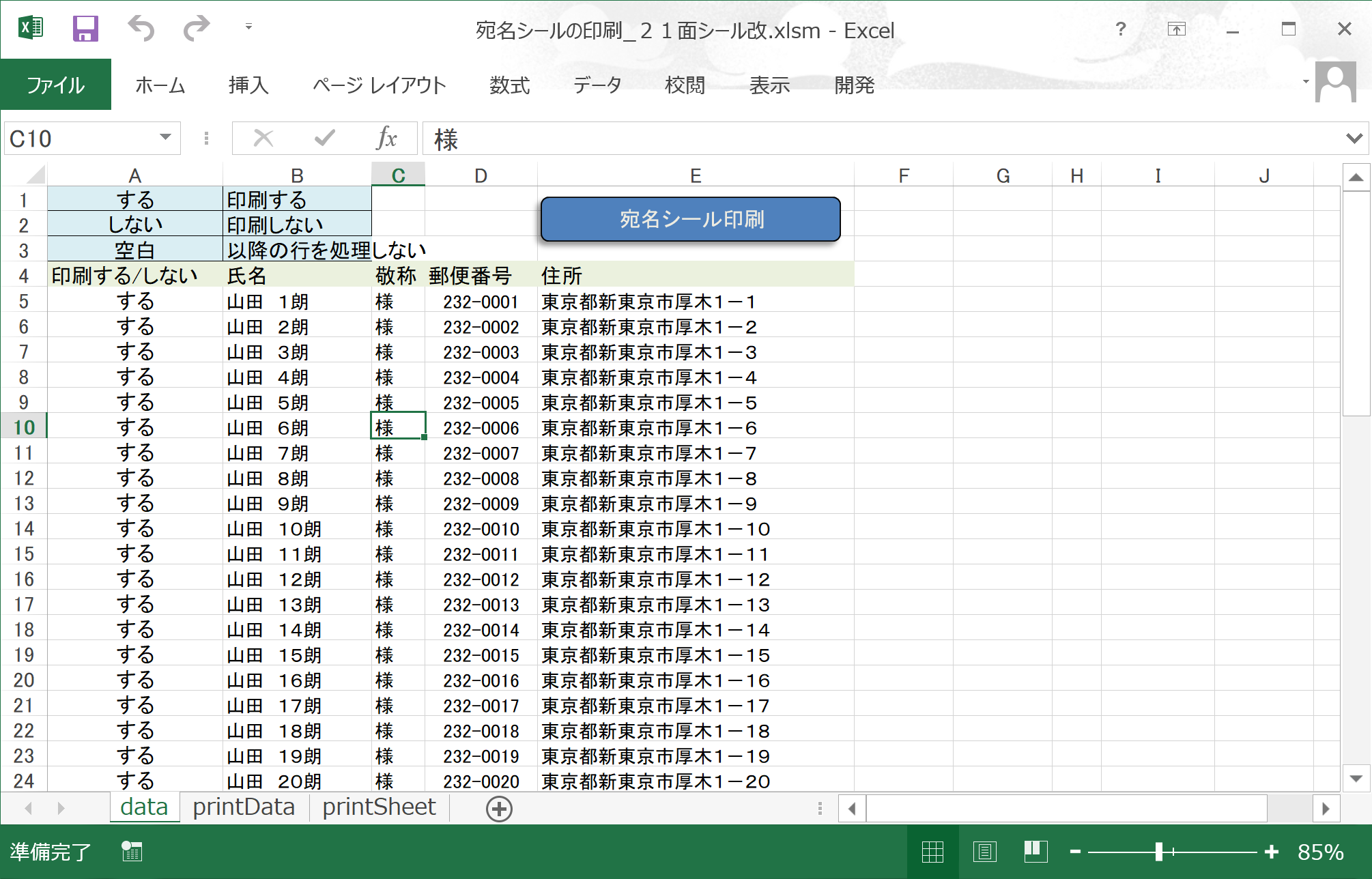This screenshot has height=879, width=1372.
Task: Click the Save icon in quick access toolbar
Action: coord(85,29)
